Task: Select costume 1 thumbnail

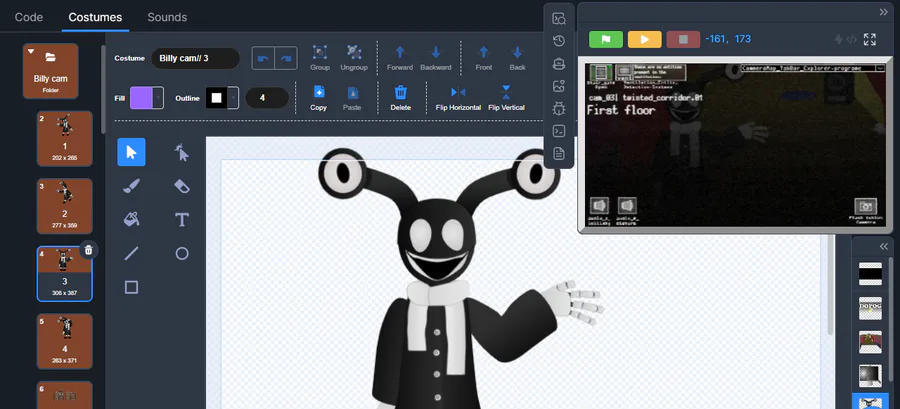Action: [x=64, y=138]
